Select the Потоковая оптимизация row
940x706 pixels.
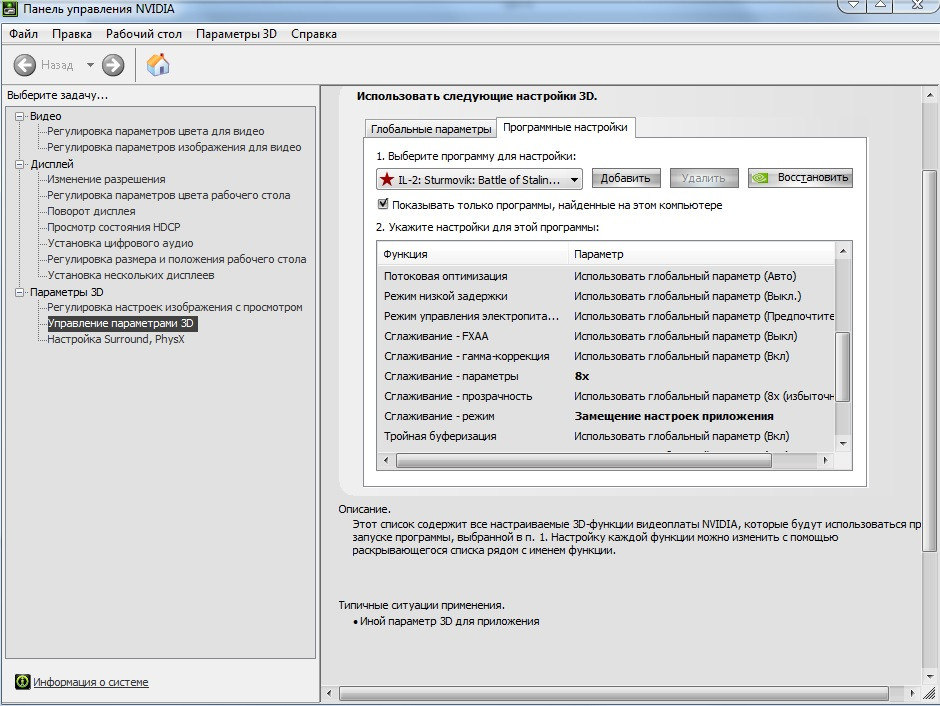point(605,276)
